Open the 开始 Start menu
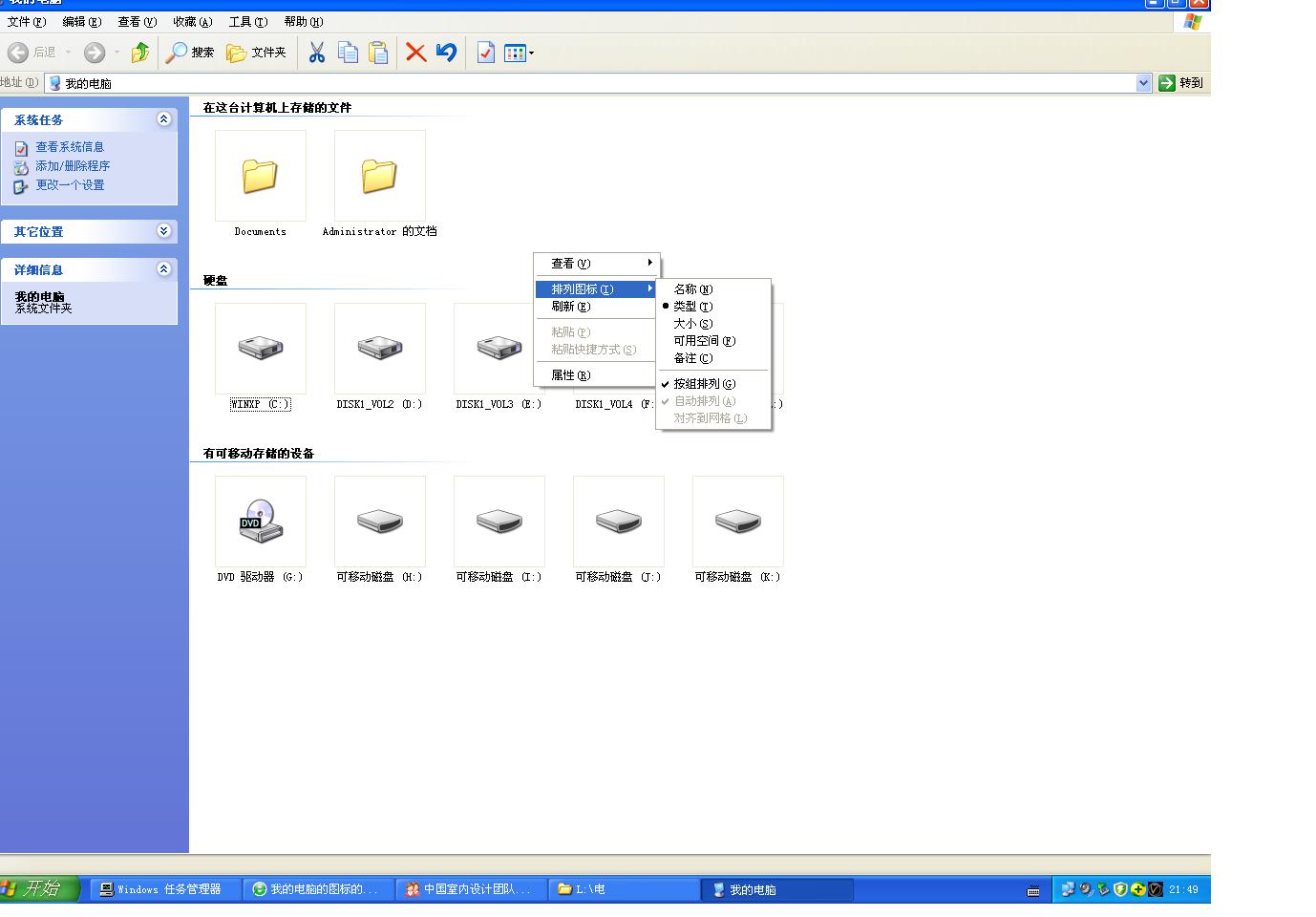Screen dimensions: 1316x917 tap(40, 889)
